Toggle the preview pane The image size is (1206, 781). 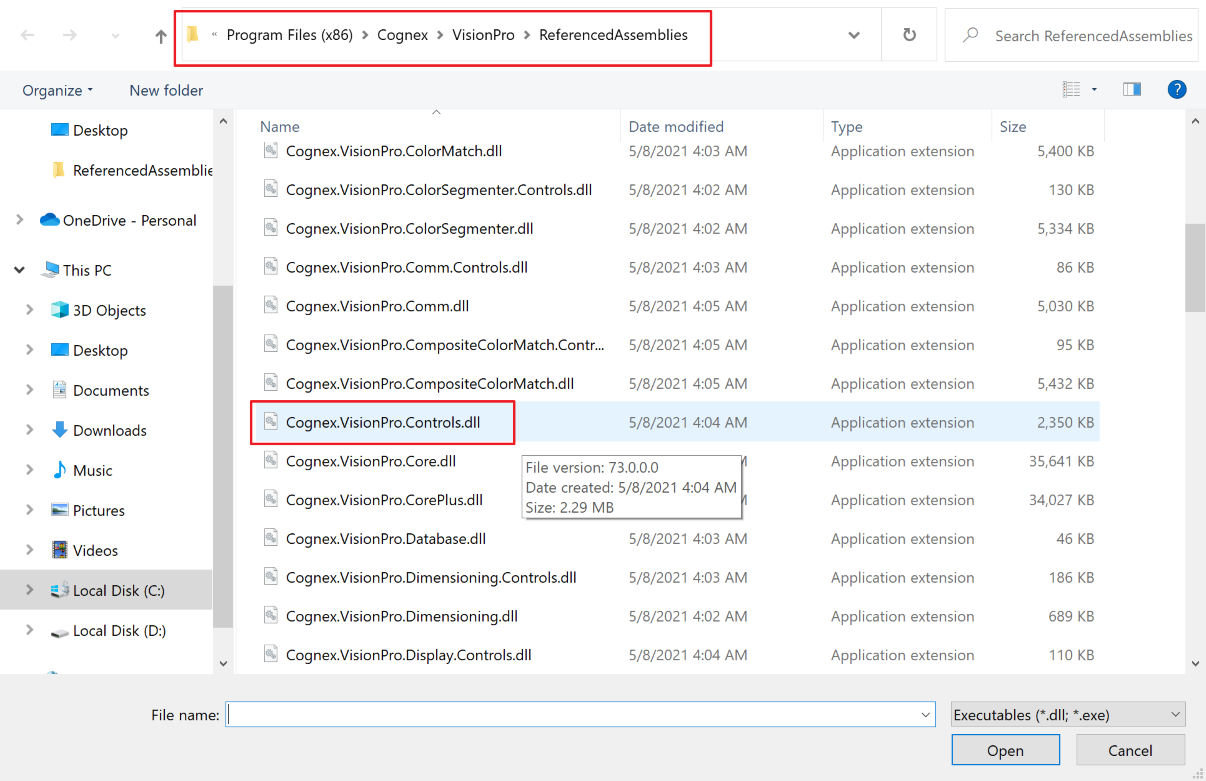1131,89
